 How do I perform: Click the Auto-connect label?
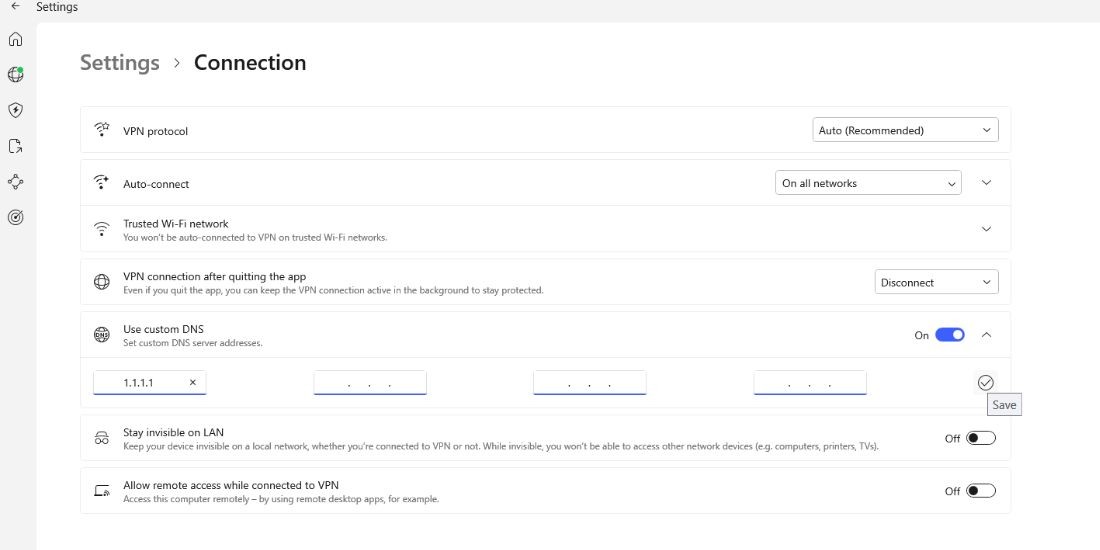pyautogui.click(x=156, y=184)
